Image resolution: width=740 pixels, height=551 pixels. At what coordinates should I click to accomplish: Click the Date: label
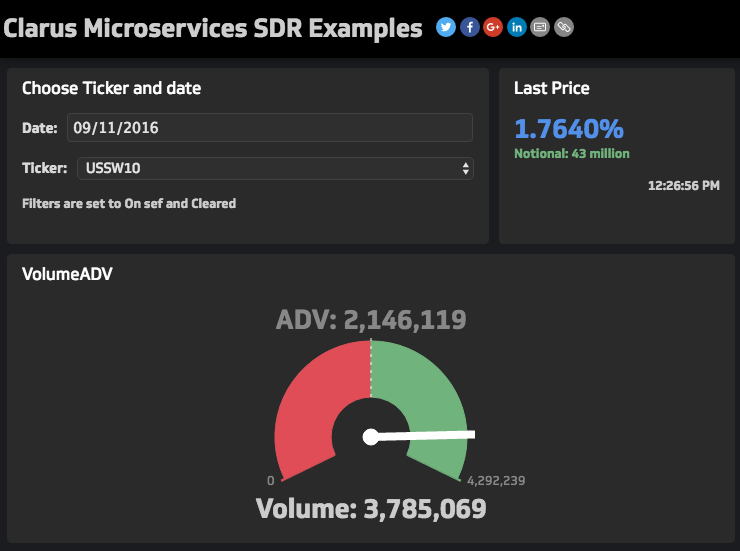pyautogui.click(x=40, y=128)
